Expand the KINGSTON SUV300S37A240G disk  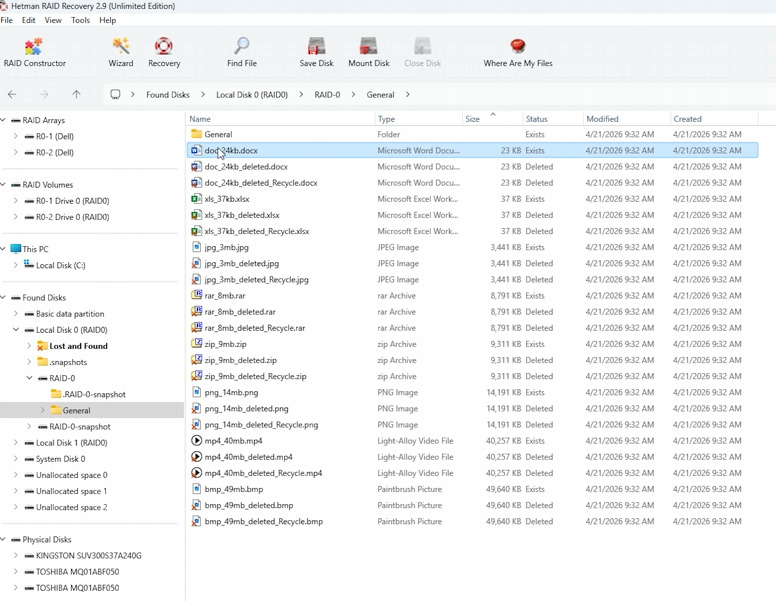coord(16,555)
